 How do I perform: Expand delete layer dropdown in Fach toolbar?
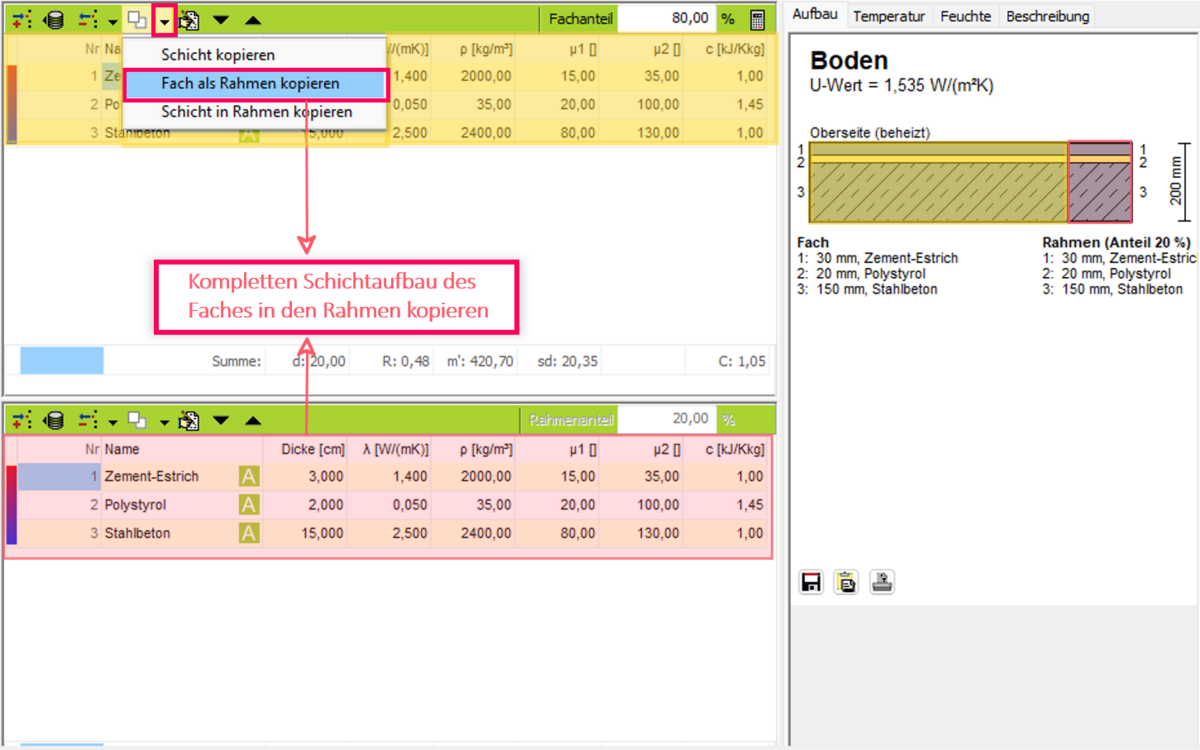(113, 20)
